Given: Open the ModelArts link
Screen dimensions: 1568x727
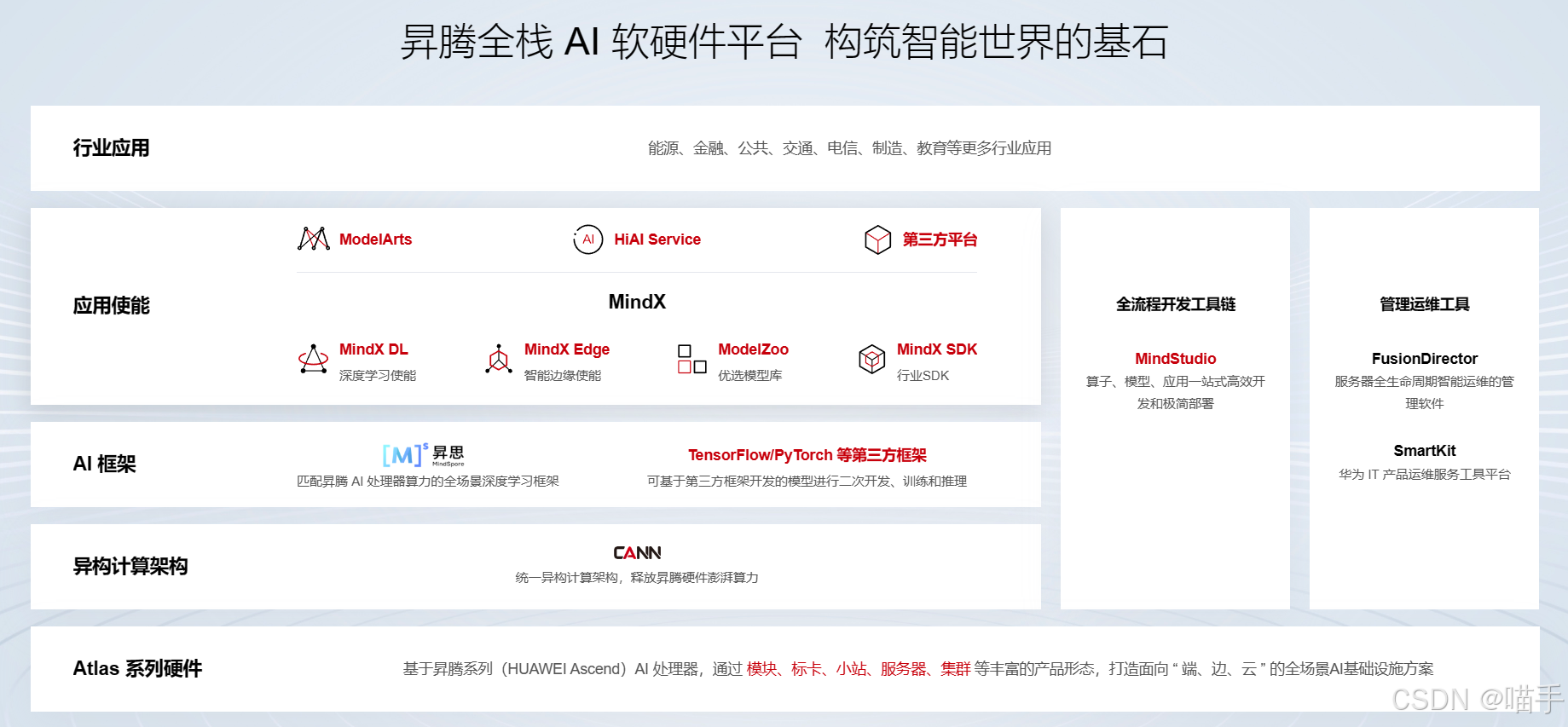Looking at the screenshot, I should 375,239.
